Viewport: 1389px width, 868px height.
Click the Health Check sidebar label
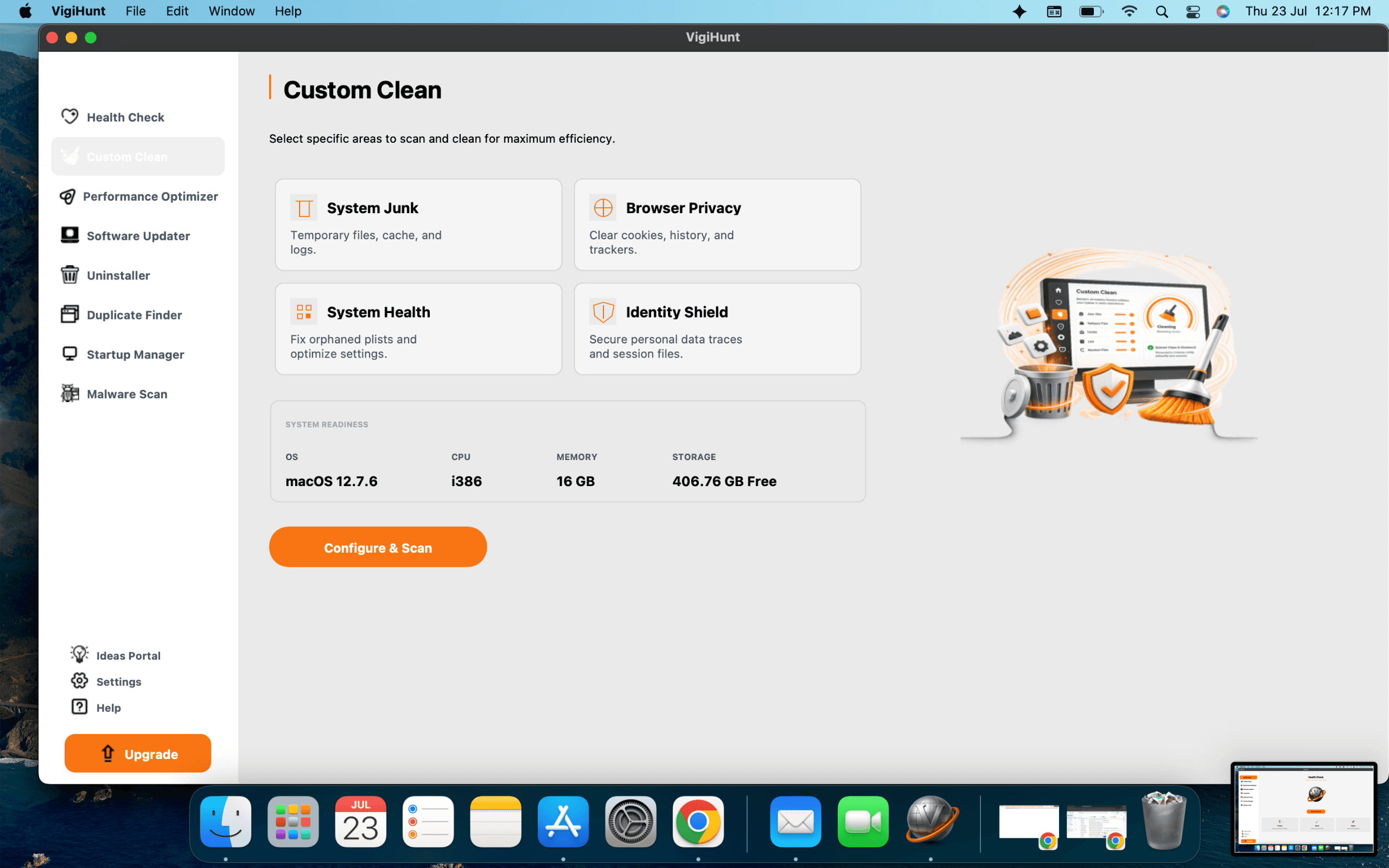tap(125, 117)
